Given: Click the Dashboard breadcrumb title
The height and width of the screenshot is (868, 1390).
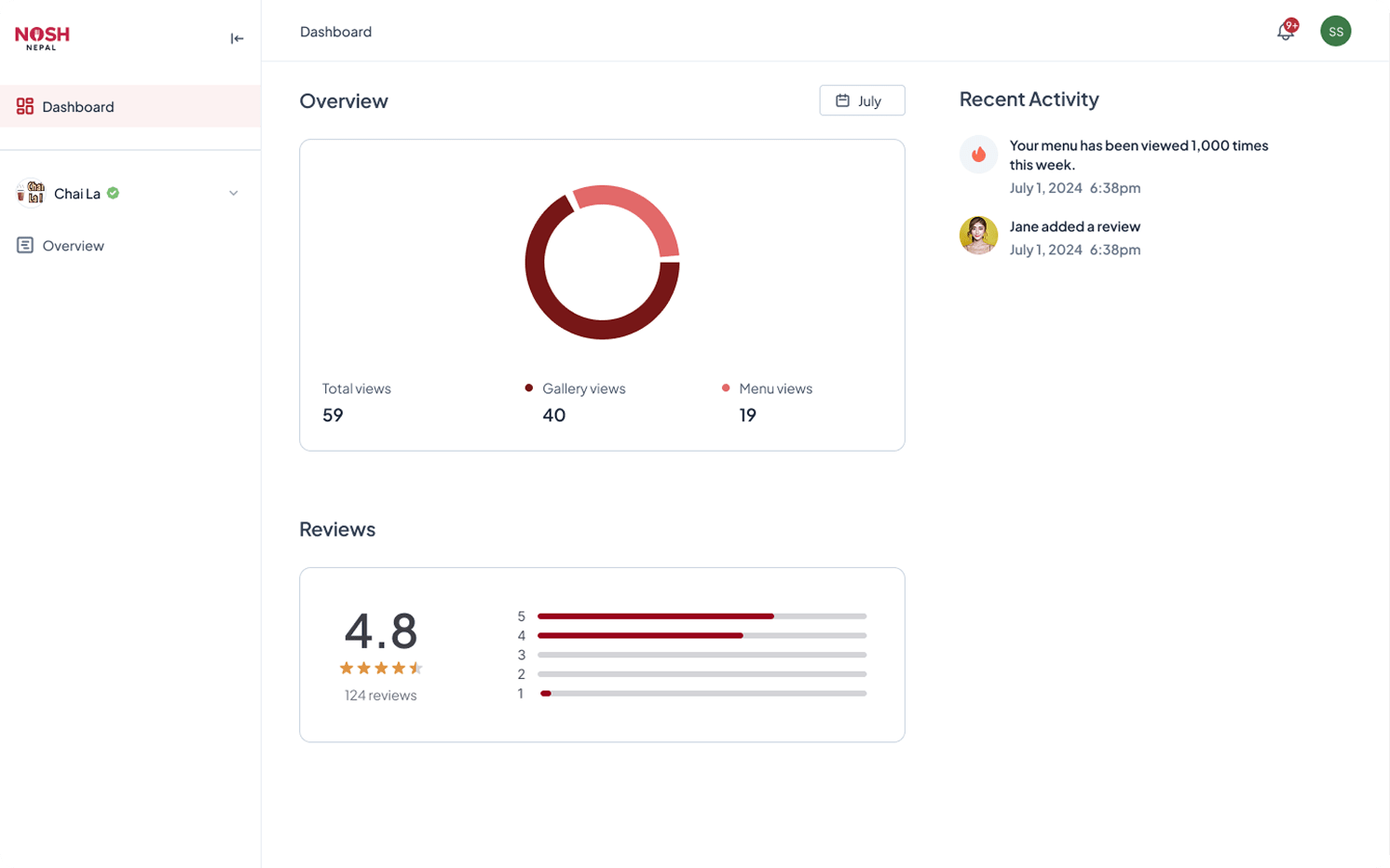Looking at the screenshot, I should [335, 32].
